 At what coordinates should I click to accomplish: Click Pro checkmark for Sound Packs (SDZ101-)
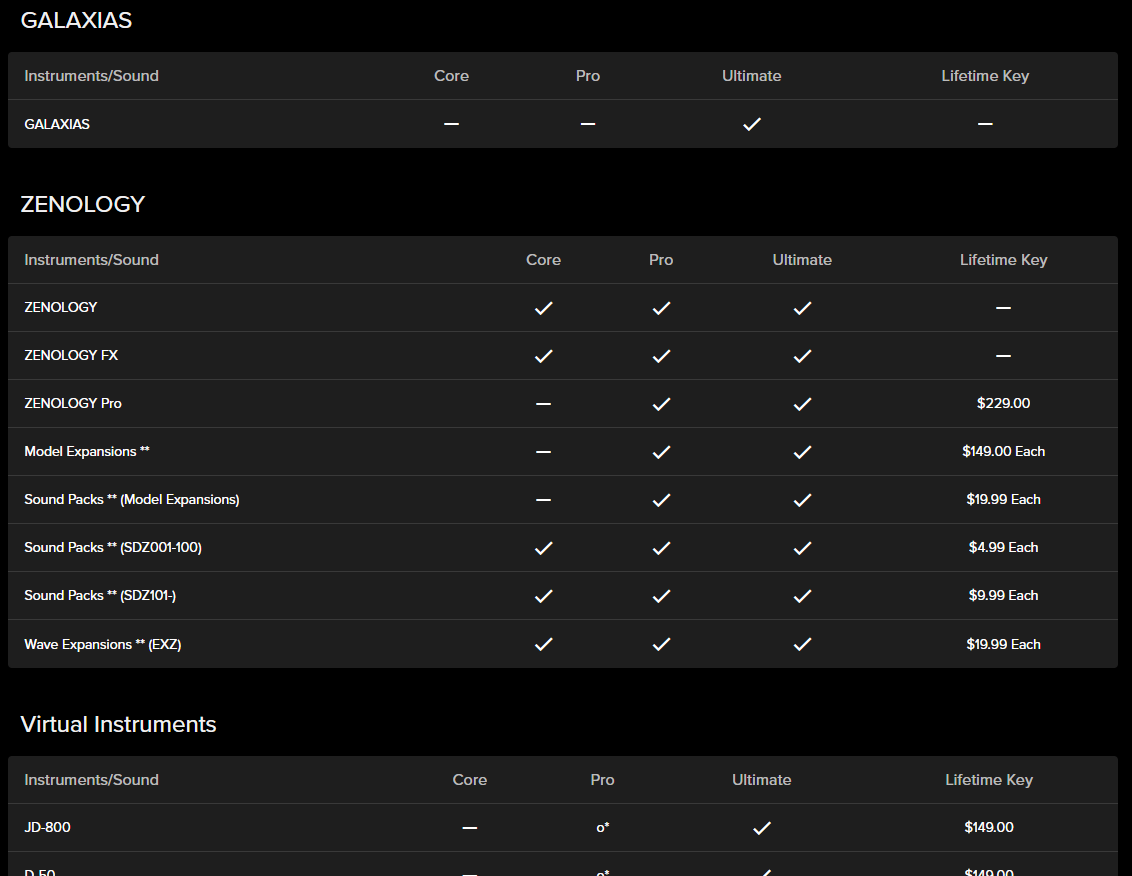[x=661, y=596]
